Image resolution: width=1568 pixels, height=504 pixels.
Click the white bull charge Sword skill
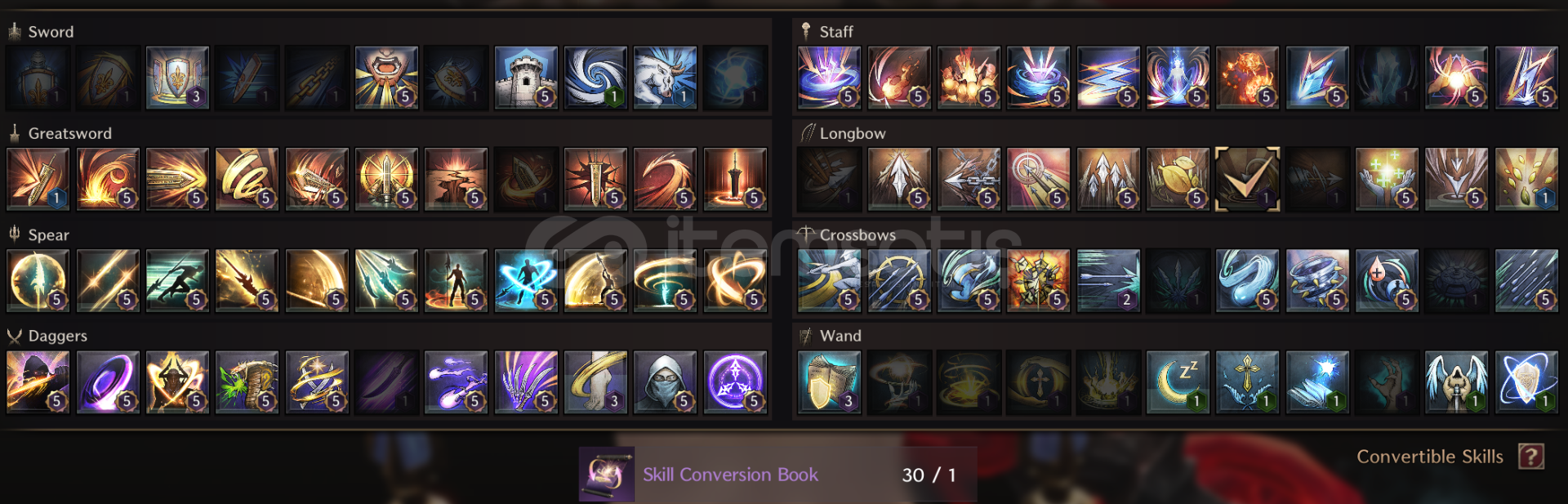[x=666, y=78]
